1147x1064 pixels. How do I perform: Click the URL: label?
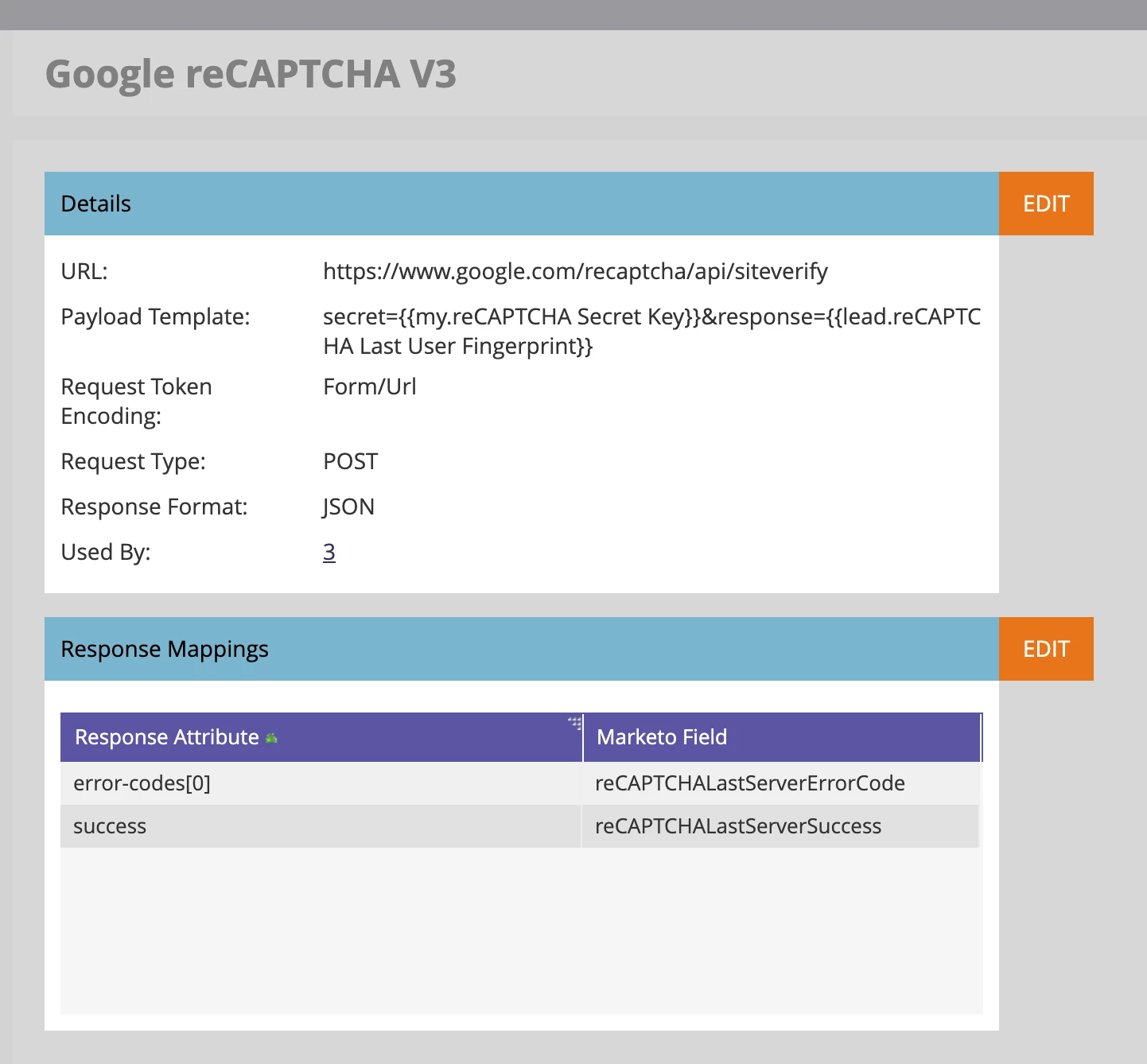point(84,272)
